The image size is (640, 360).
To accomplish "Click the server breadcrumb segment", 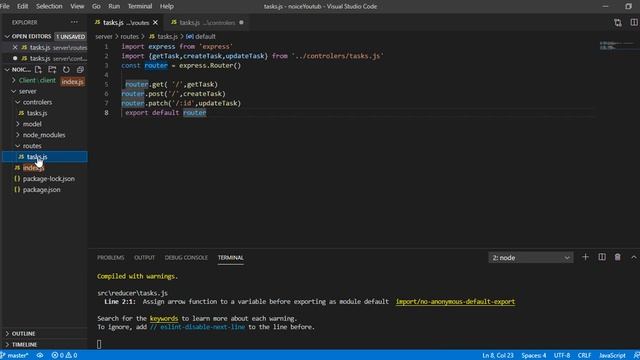I will point(104,36).
